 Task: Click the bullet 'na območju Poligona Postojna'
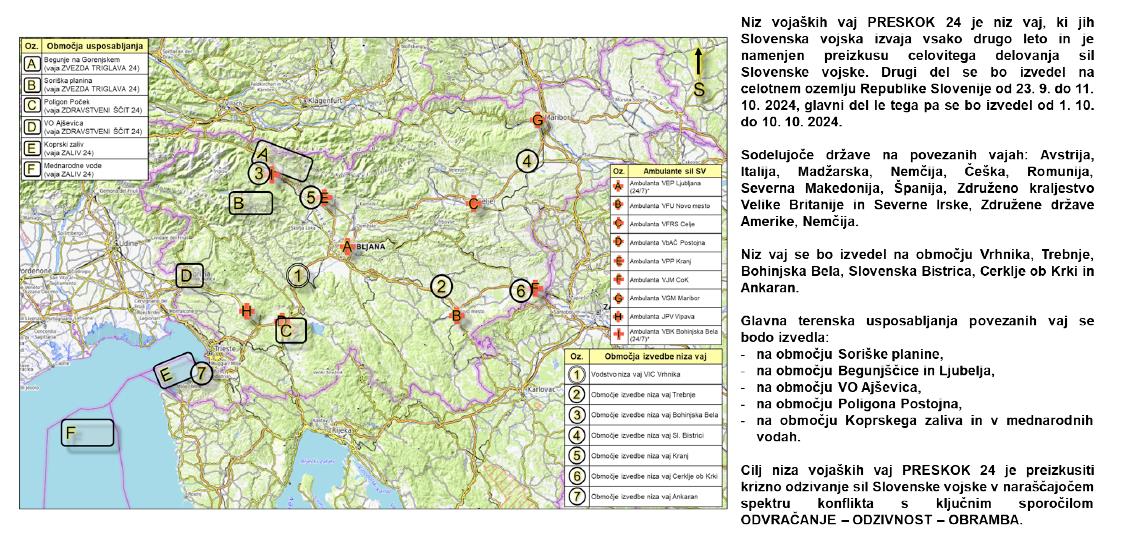point(859,404)
